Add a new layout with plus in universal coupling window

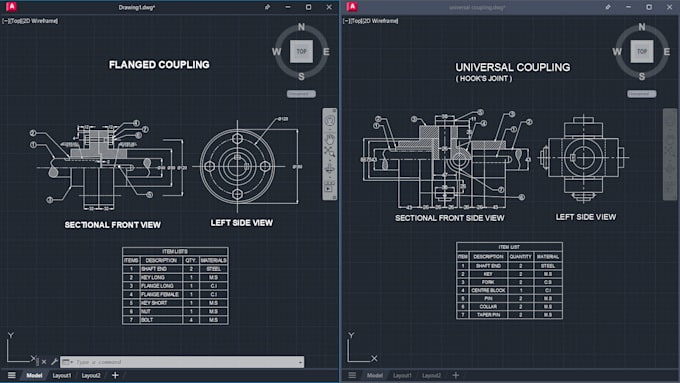point(455,375)
